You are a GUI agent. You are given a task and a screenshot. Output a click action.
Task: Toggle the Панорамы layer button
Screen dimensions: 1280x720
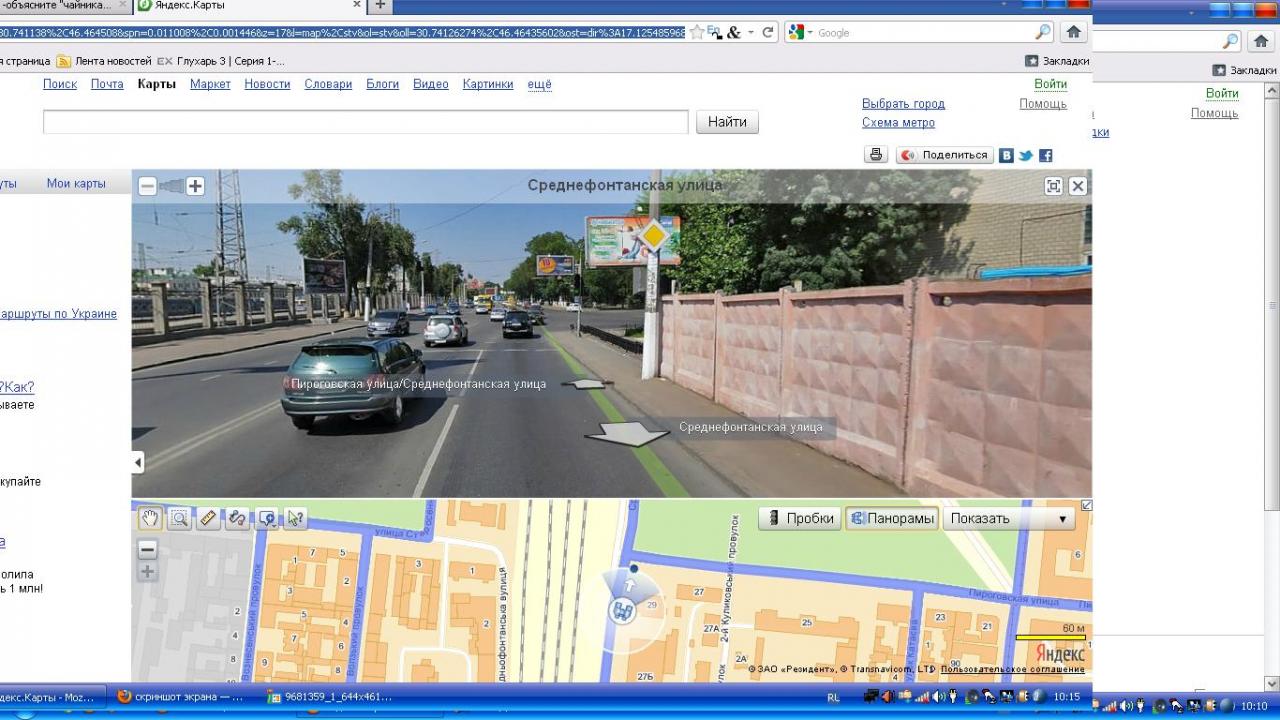click(x=891, y=518)
